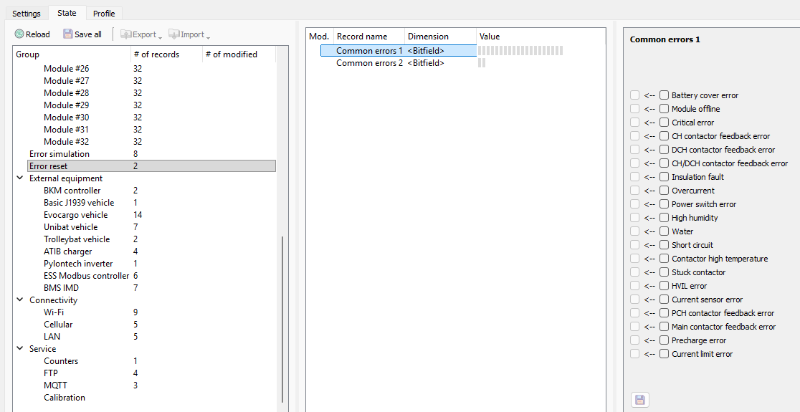Check Contactor high temperature checkbox
The image size is (800, 412).
click(664, 259)
